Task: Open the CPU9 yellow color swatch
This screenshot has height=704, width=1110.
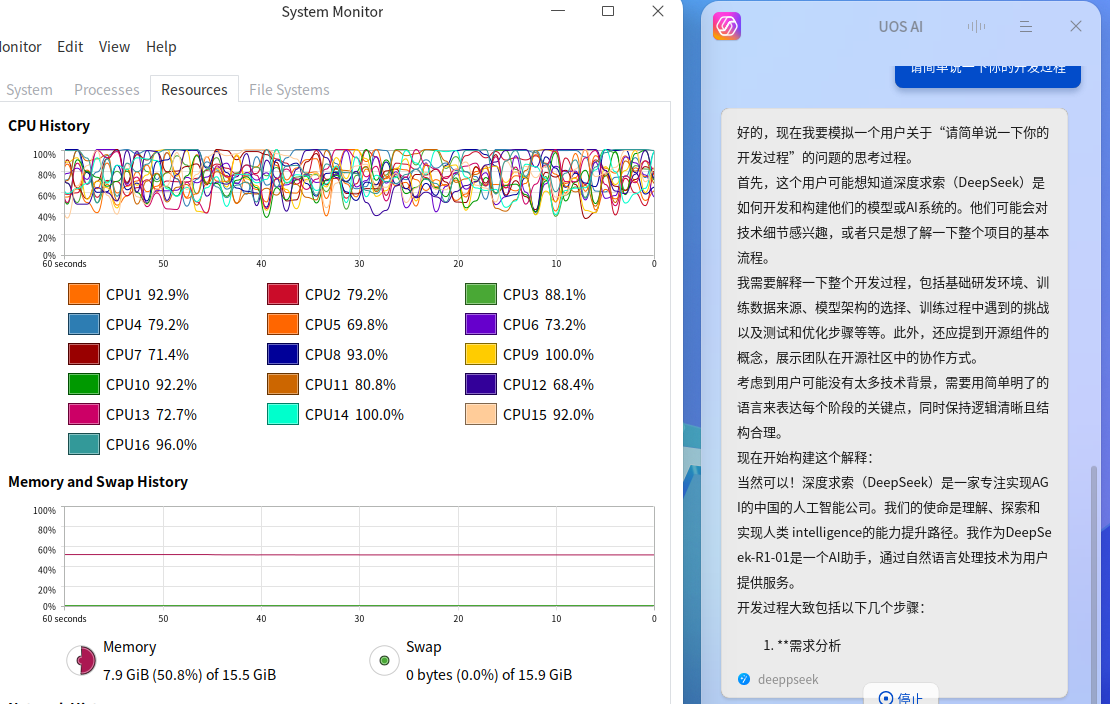Action: click(x=481, y=354)
